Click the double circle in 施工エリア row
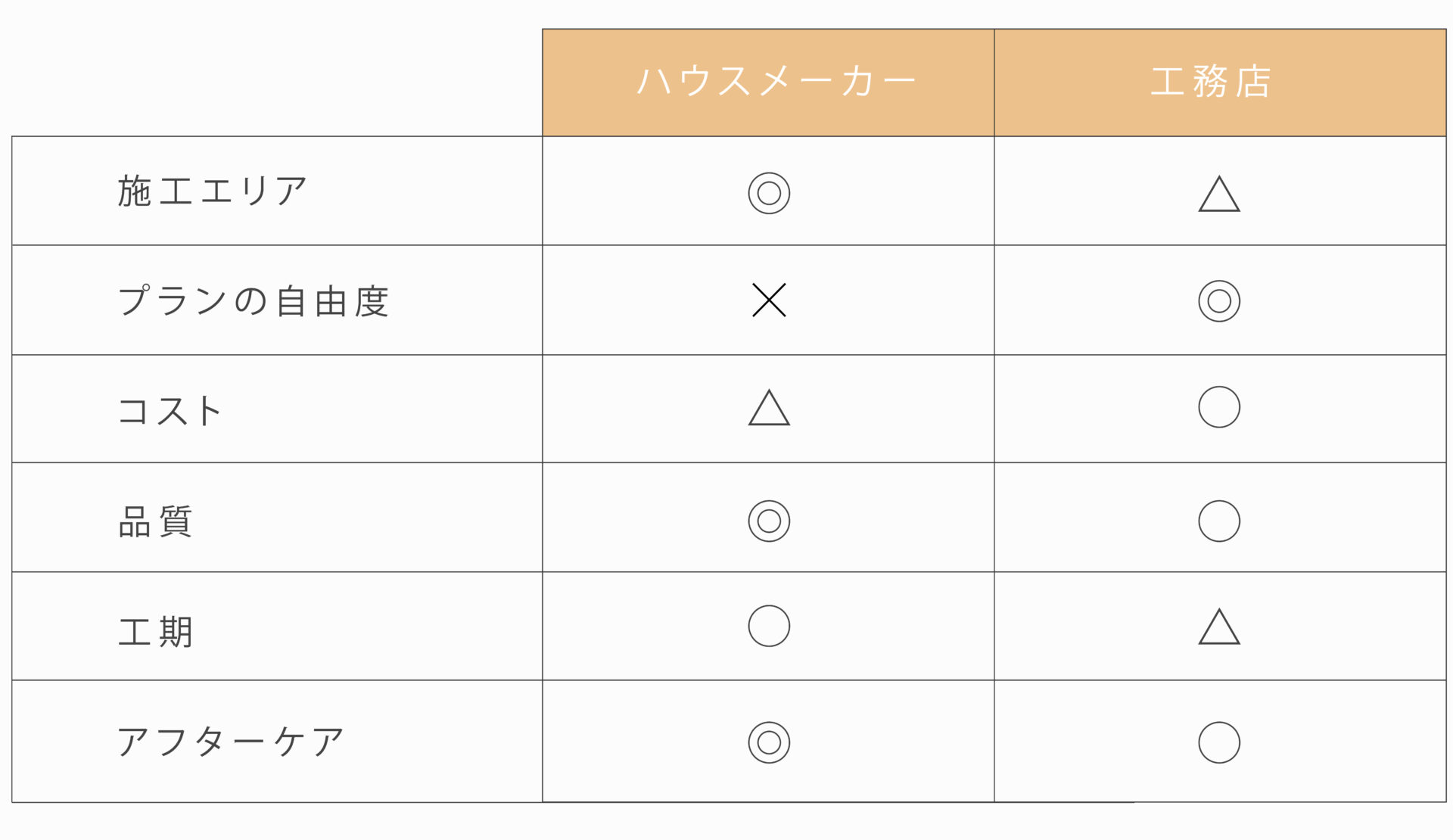 click(x=769, y=193)
